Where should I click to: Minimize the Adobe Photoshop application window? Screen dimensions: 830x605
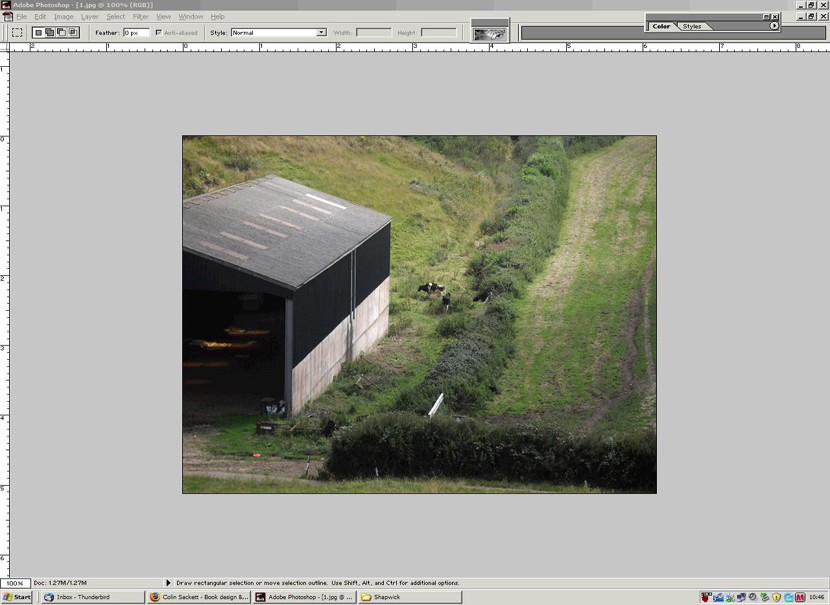click(802, 5)
